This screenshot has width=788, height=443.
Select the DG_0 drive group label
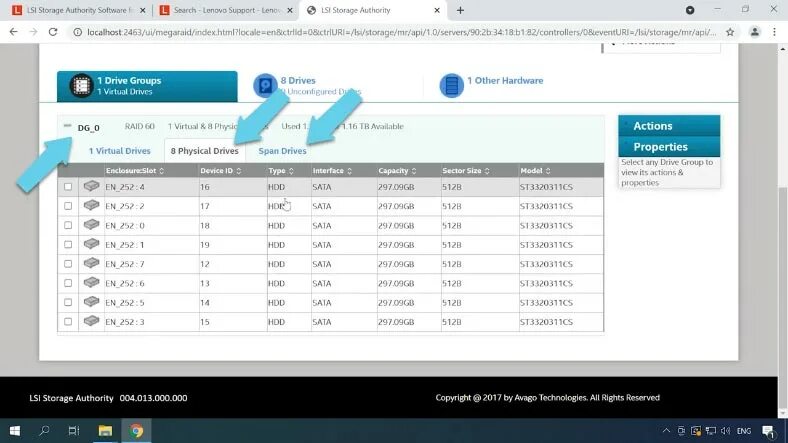(88, 128)
